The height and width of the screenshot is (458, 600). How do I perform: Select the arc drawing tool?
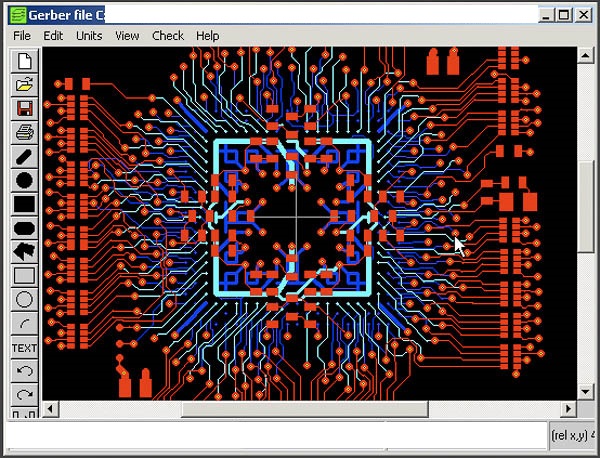tap(24, 324)
